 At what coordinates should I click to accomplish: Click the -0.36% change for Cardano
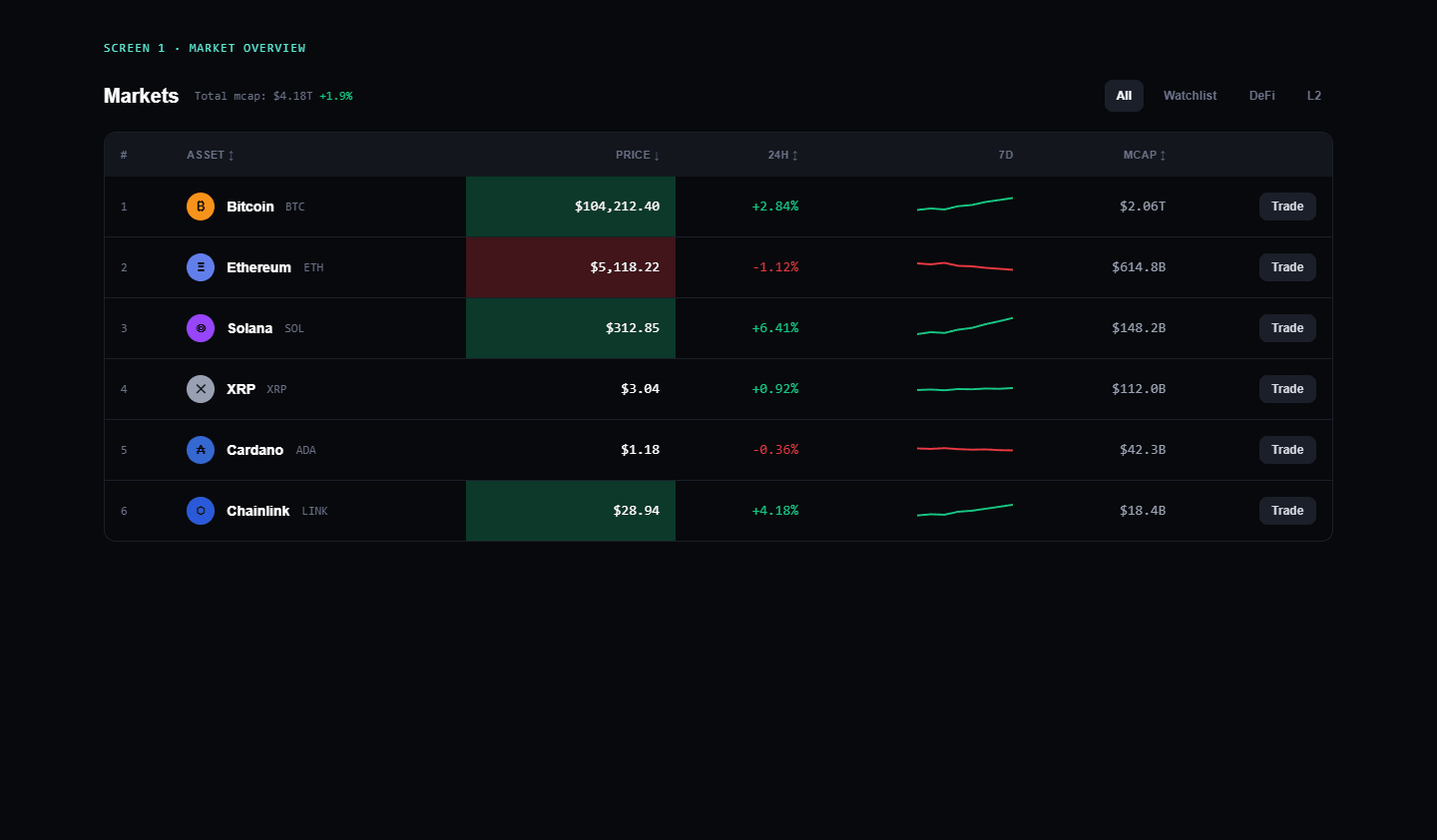click(x=775, y=450)
